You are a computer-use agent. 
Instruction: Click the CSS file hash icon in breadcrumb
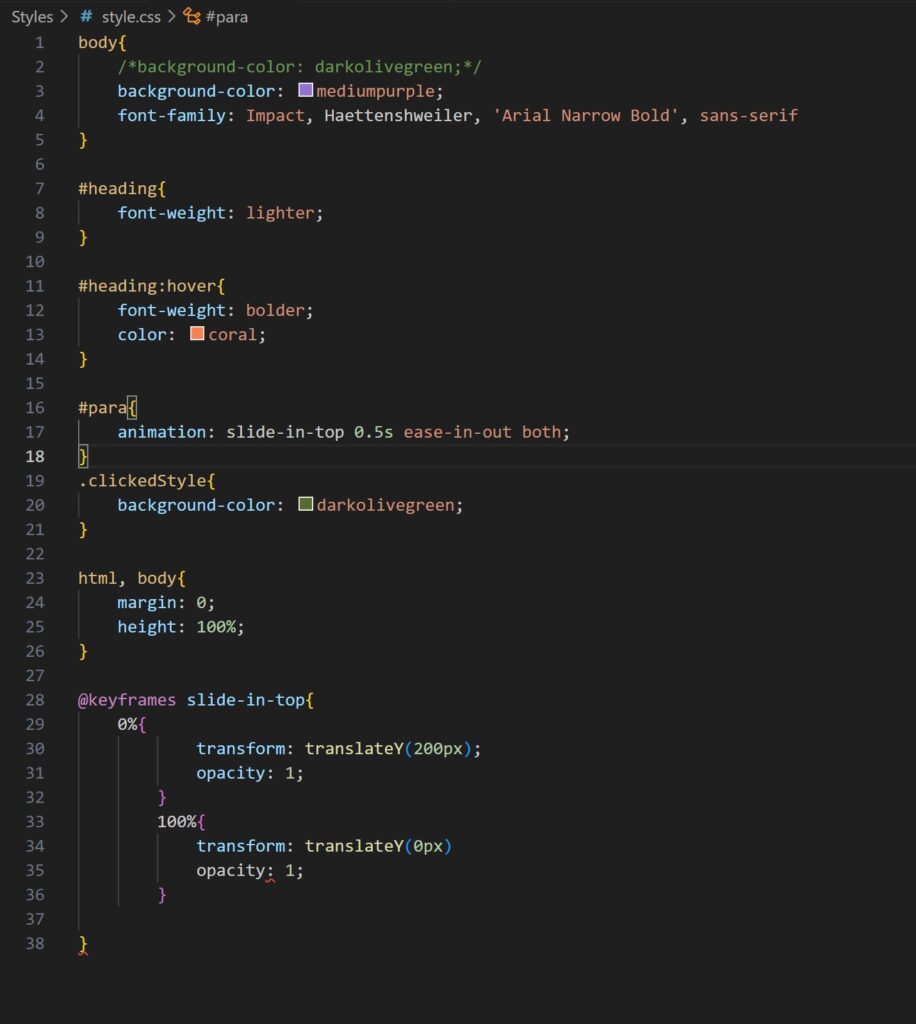pos(86,16)
